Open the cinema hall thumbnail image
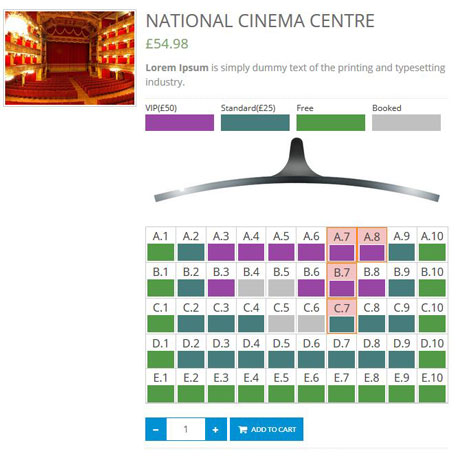Image resolution: width=470 pixels, height=457 pixels. pyautogui.click(x=70, y=58)
